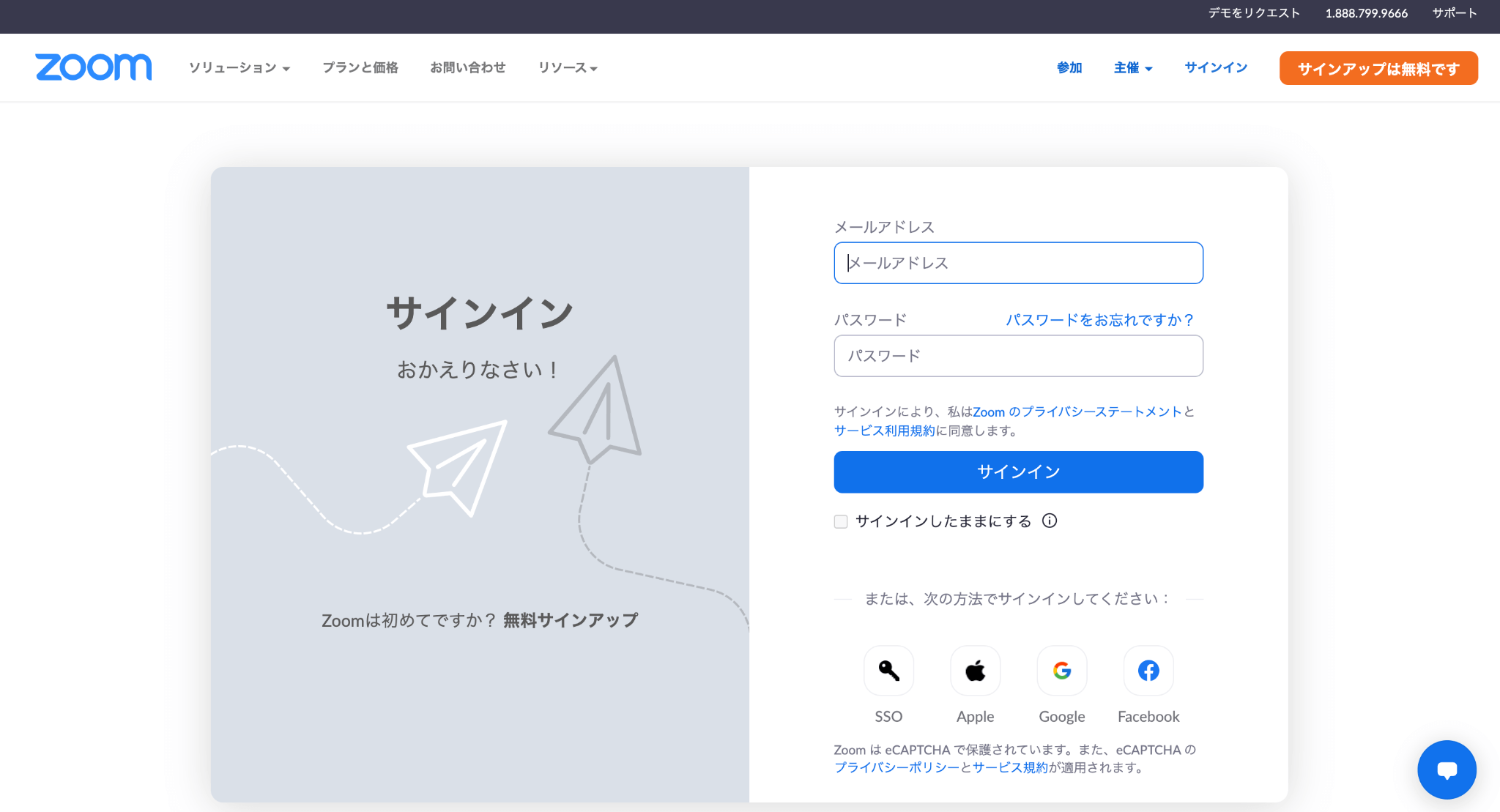Viewport: 1500px width, 812px height.
Task: Click デモをリクエスト in the top bar
Action: tap(1254, 13)
